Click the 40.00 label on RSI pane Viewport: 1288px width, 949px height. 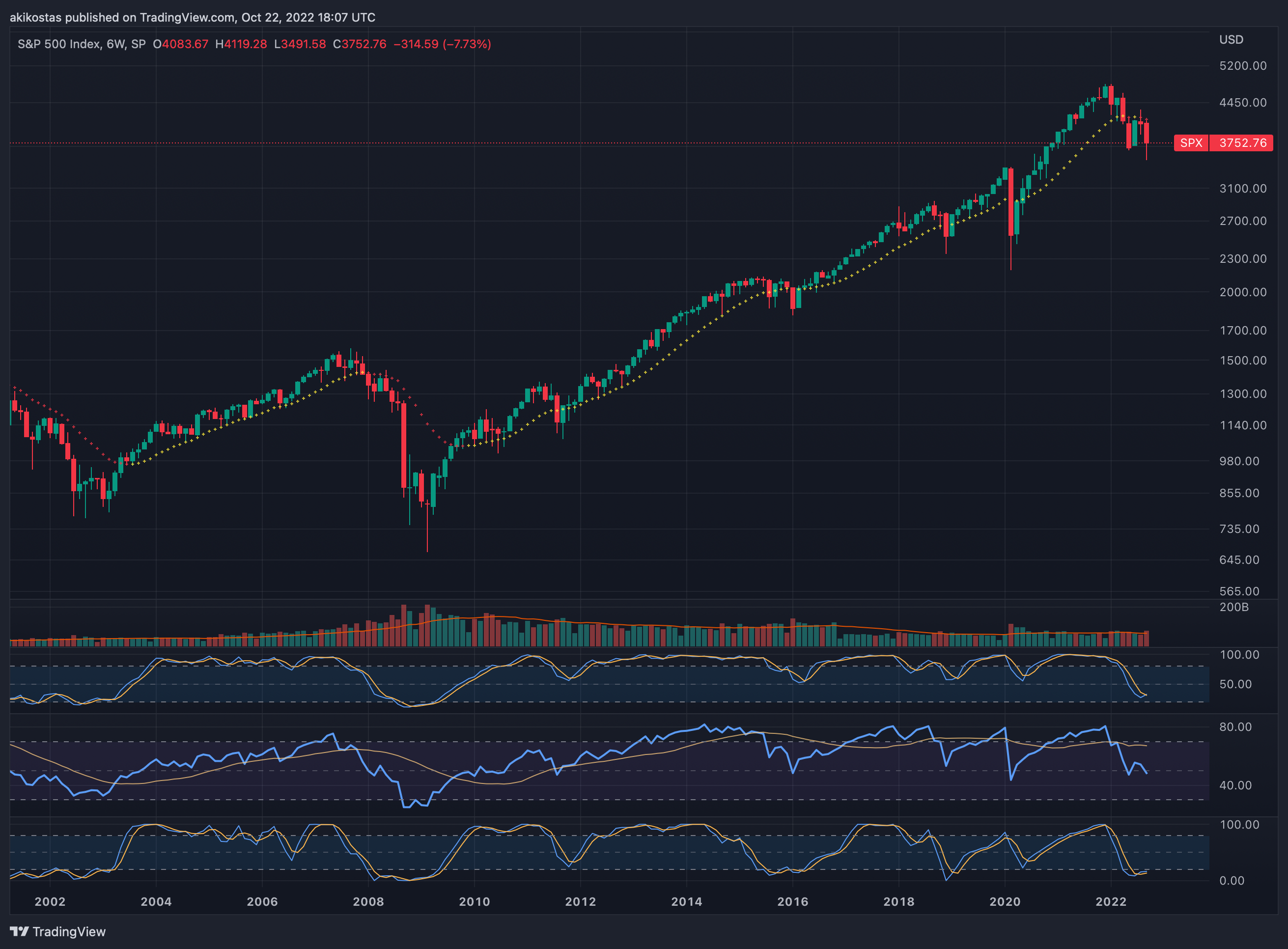point(1235,786)
